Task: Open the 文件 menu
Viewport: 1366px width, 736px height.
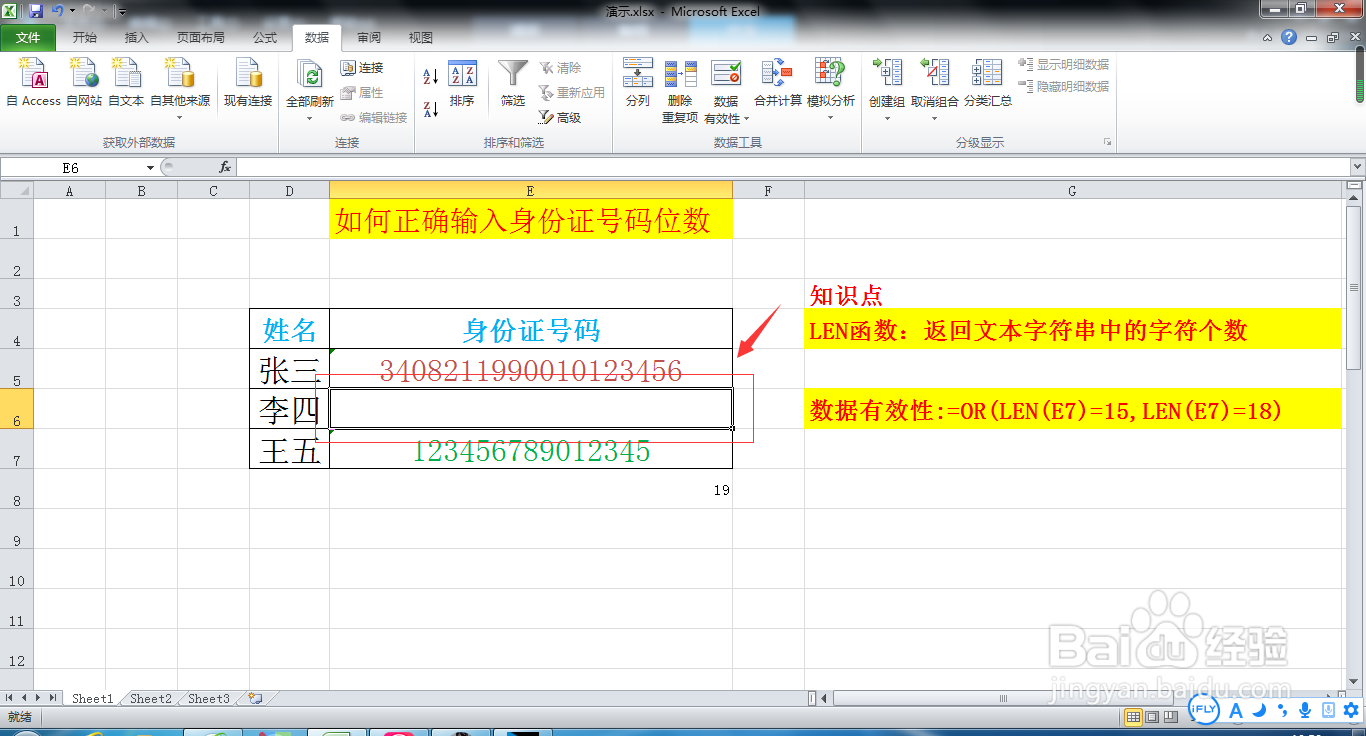Action: coord(29,37)
